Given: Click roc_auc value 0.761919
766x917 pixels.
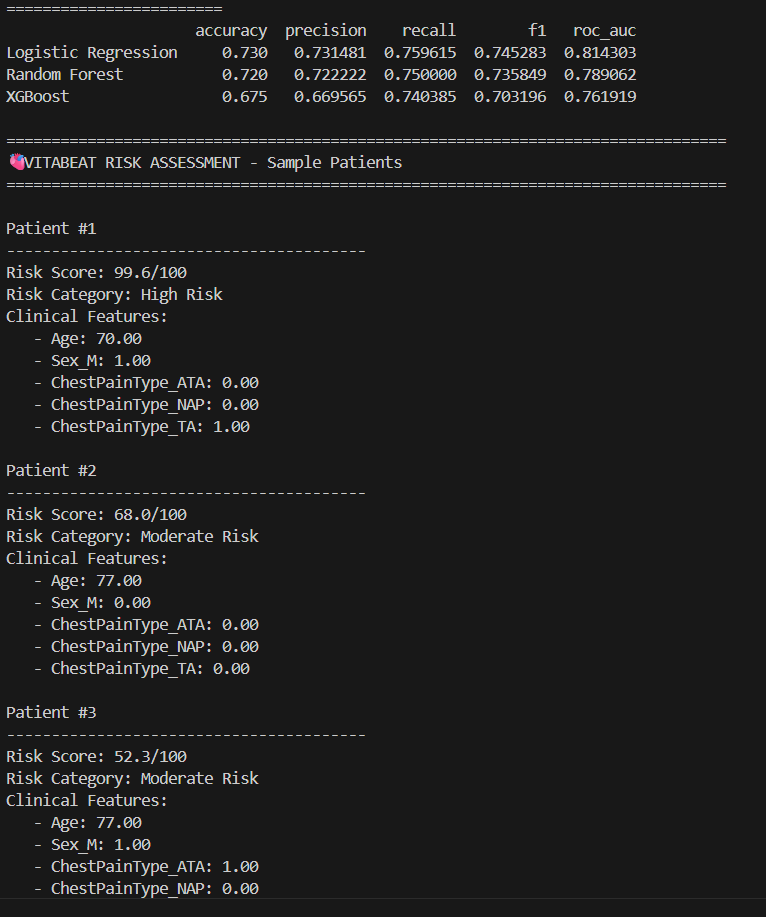Looking at the screenshot, I should pos(600,96).
